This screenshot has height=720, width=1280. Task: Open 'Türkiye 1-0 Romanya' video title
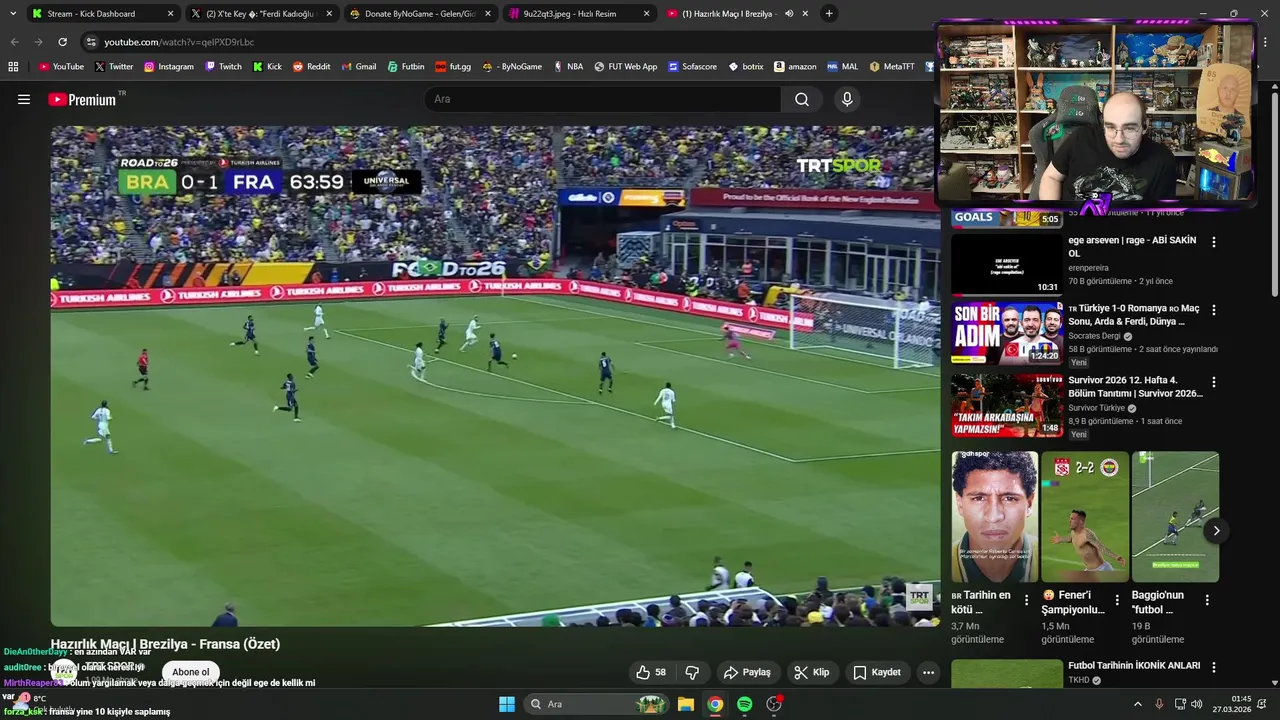(1134, 315)
